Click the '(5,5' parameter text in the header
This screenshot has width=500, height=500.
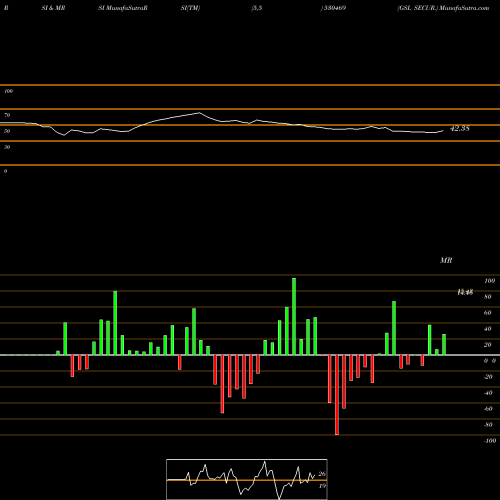[x=256, y=8]
